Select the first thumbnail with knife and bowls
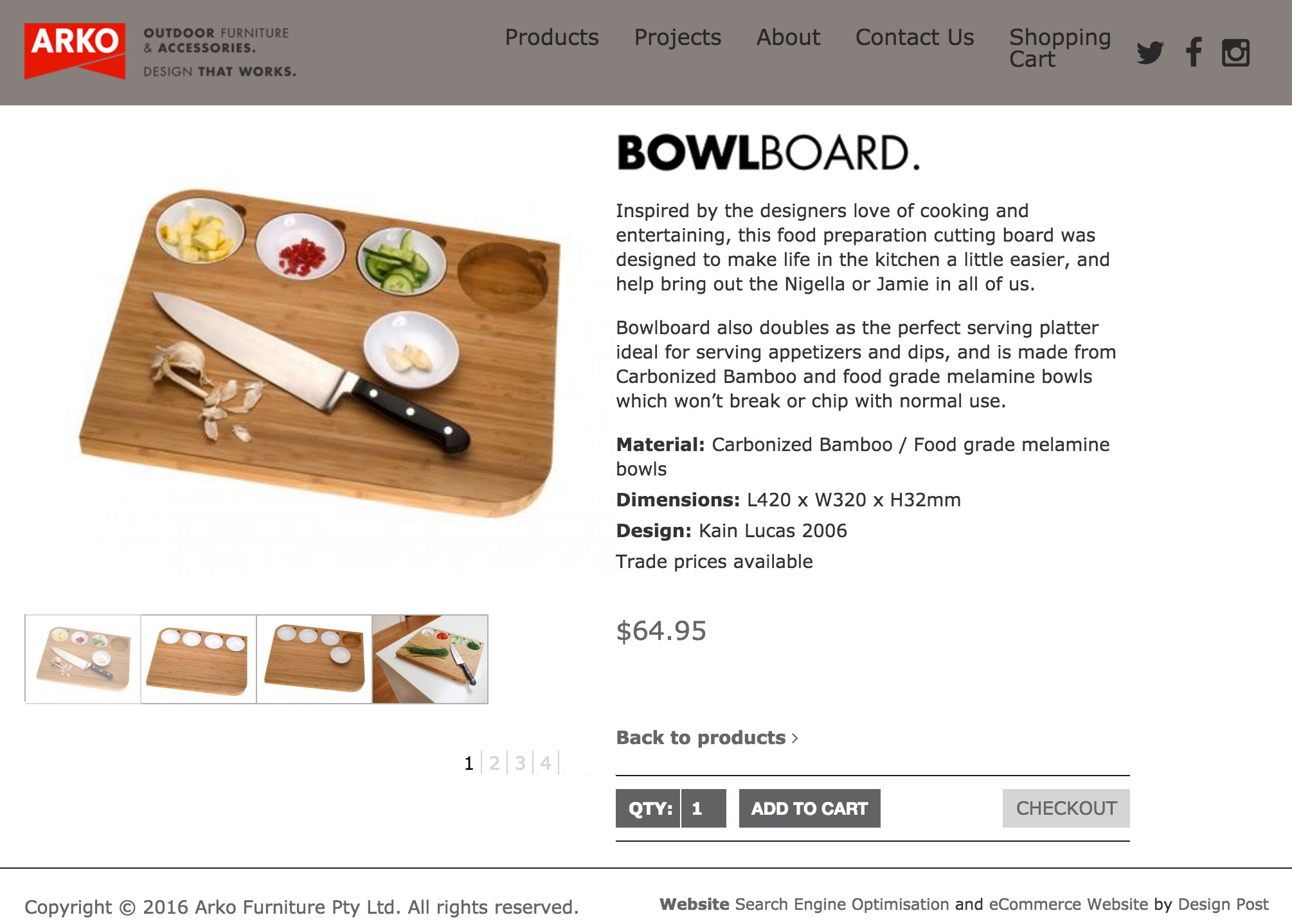Screen dimensions: 1292x924 coord(83,659)
